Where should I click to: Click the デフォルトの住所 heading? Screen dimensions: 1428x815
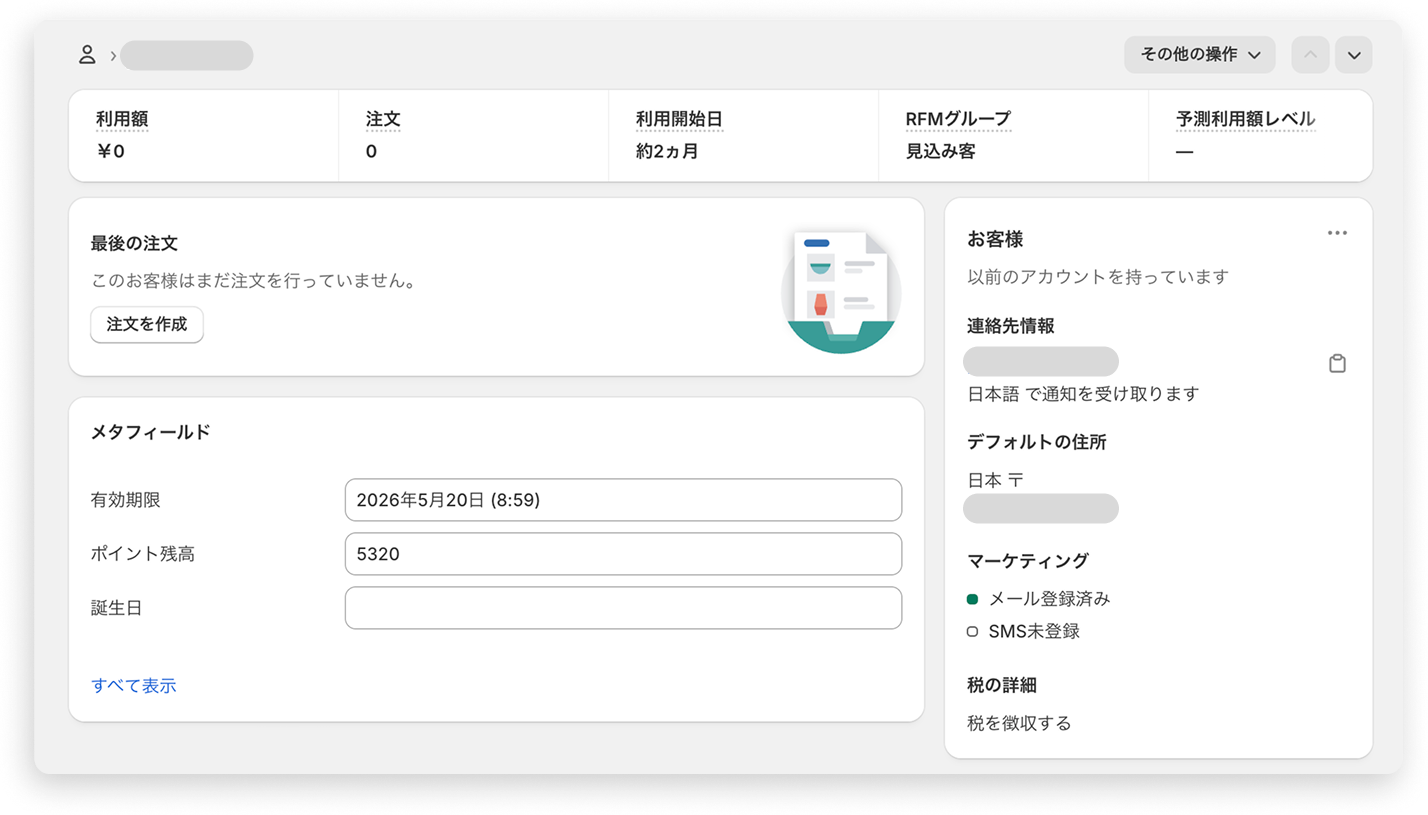(x=1036, y=442)
